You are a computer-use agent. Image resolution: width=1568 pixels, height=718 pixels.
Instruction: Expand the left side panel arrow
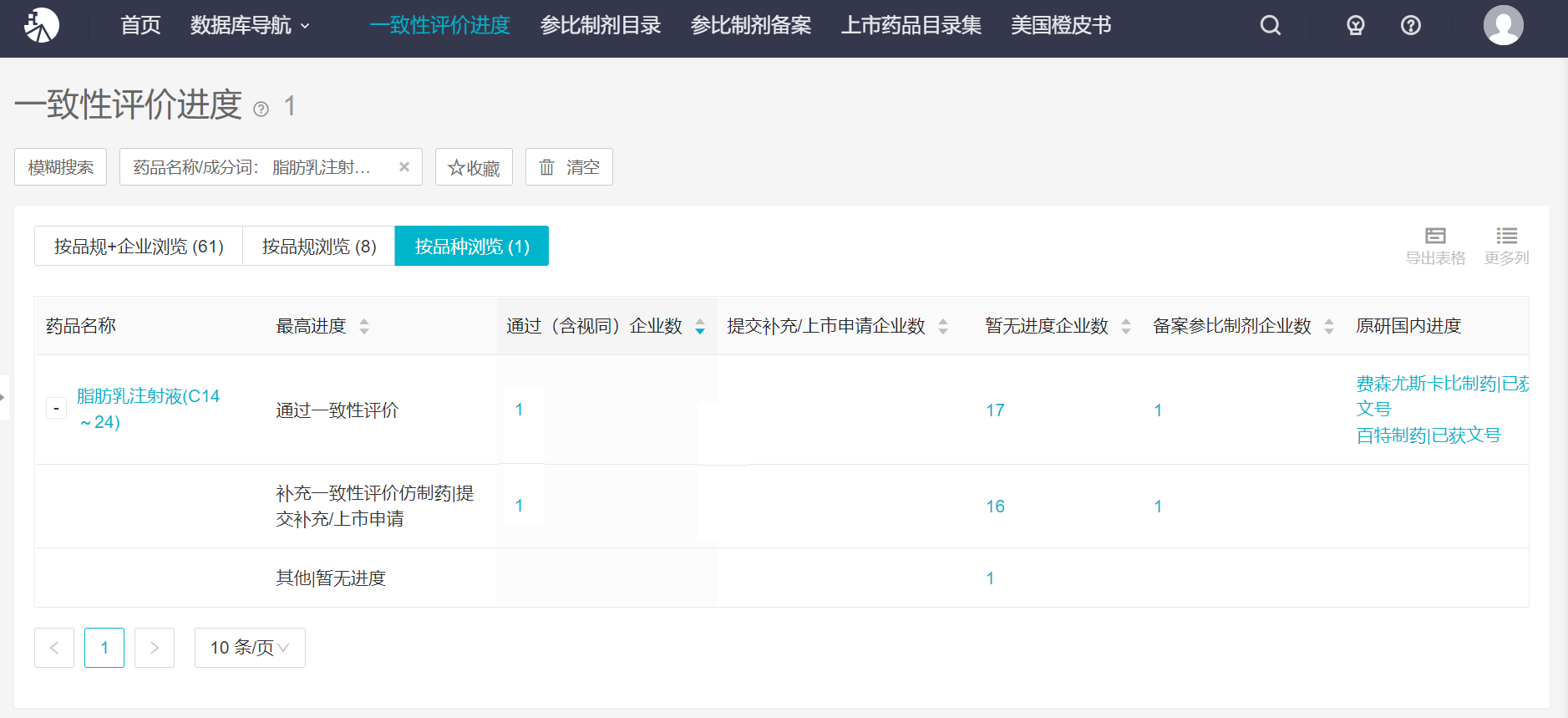(x=3, y=397)
